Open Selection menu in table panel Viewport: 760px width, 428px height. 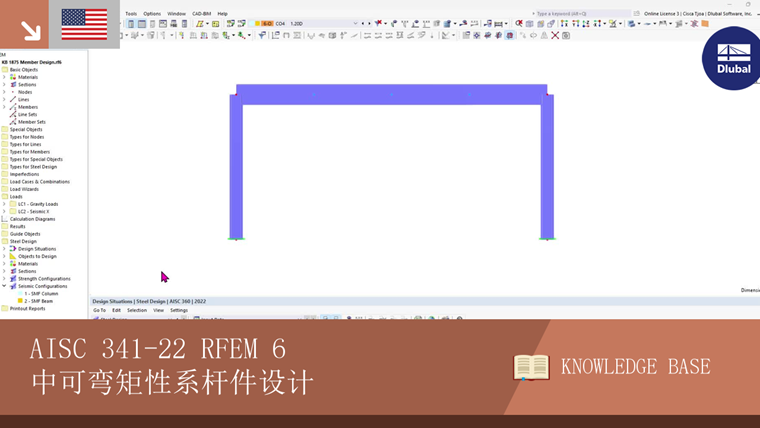(x=137, y=310)
